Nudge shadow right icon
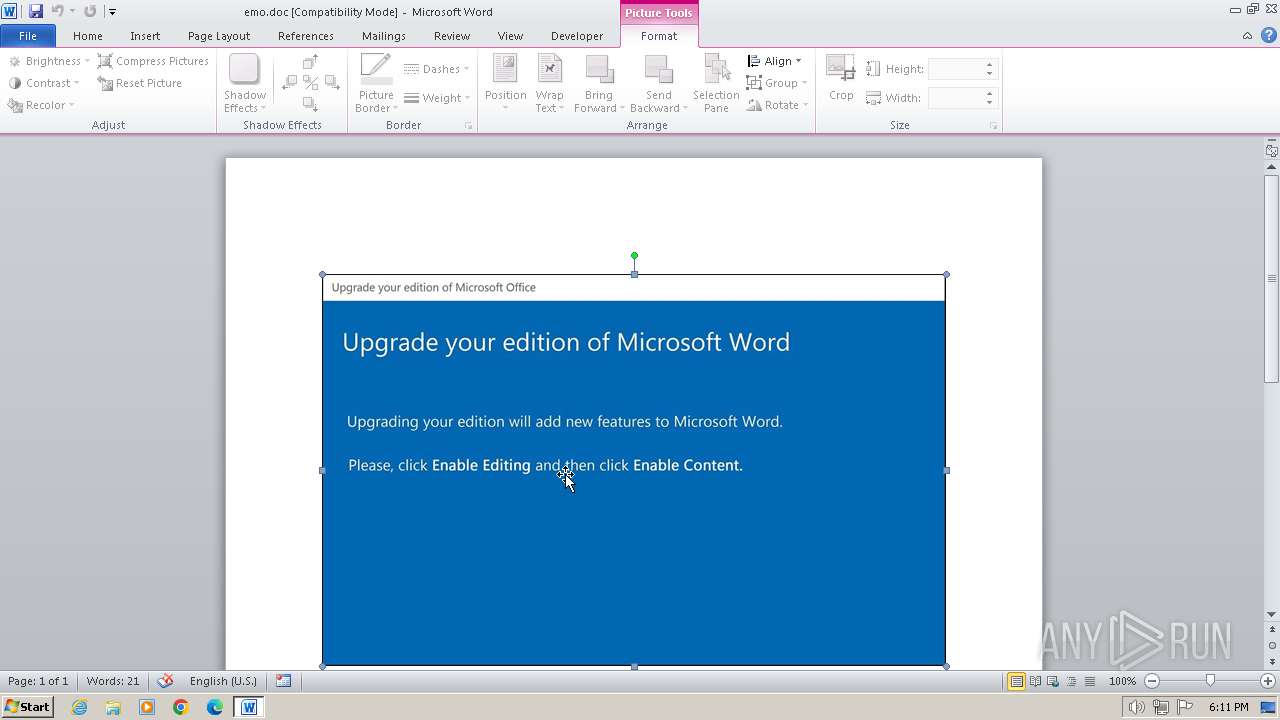1280x720 pixels. [331, 83]
